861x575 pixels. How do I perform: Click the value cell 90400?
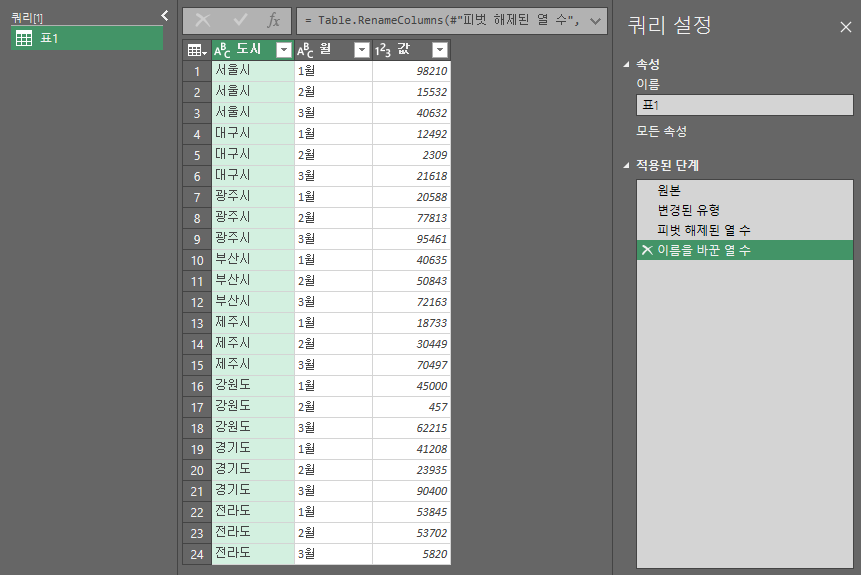point(411,491)
